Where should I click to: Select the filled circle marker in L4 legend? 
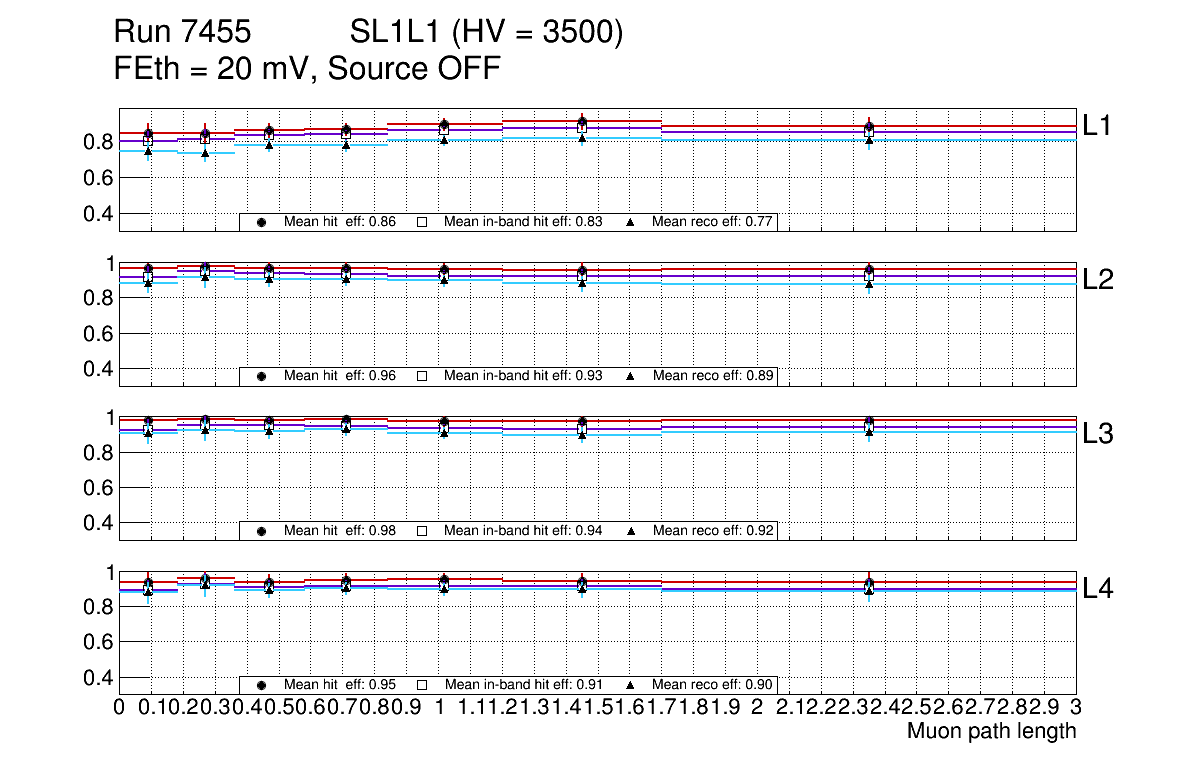261,685
